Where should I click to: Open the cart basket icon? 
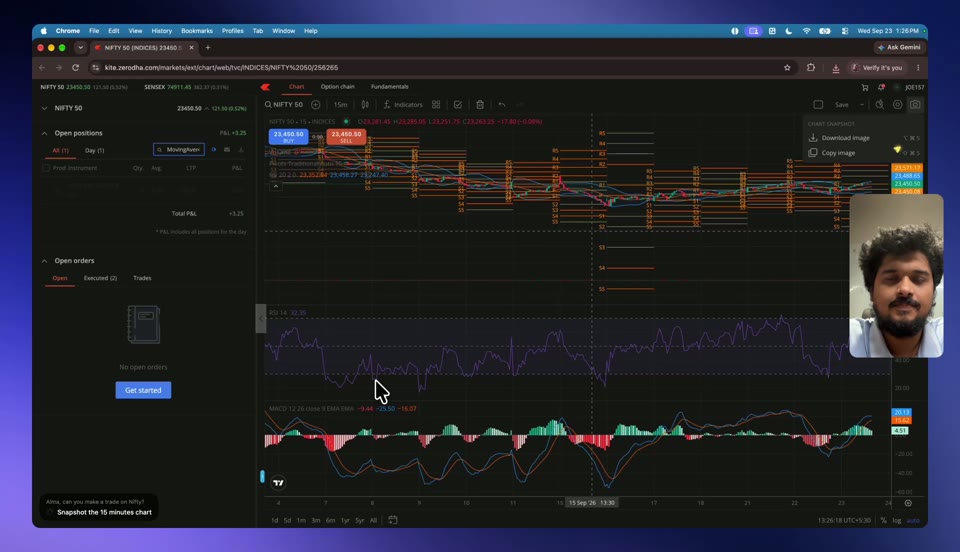click(x=865, y=88)
